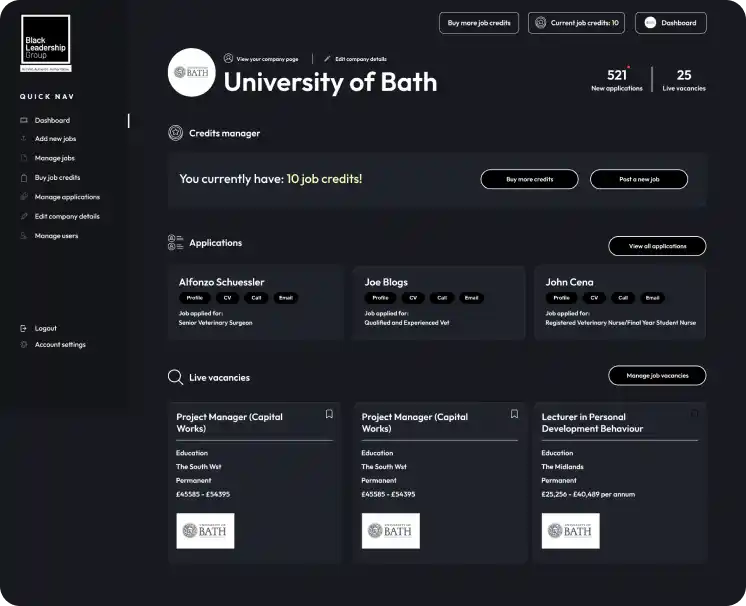
Task: Click the avatar icon on the Dashboard button
Action: coord(650,23)
